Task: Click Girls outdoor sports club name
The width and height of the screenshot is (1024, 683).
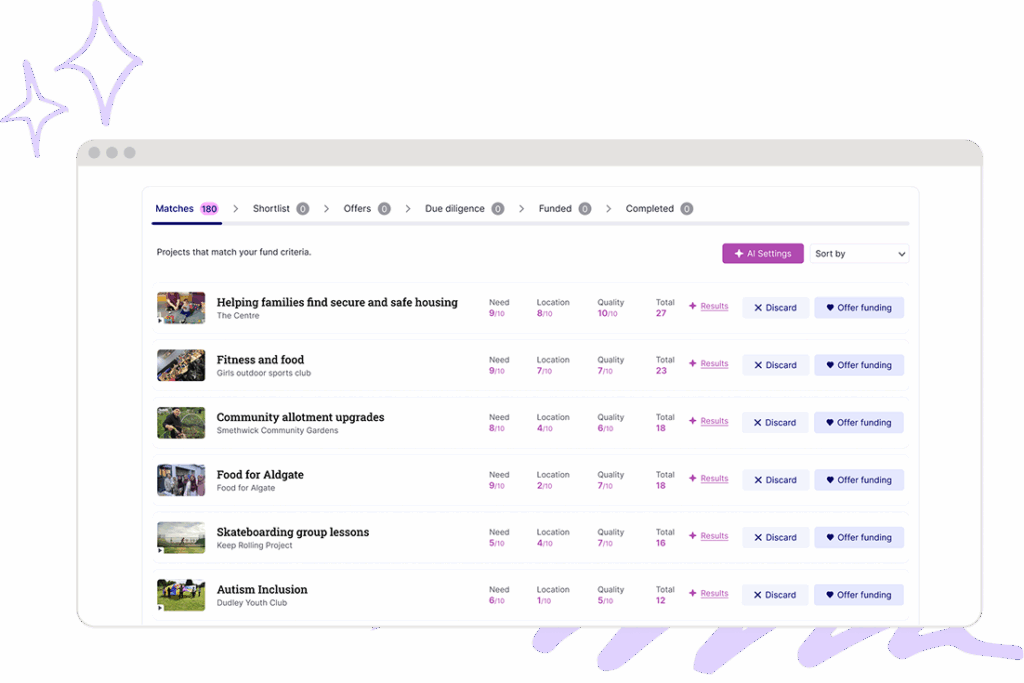Action: 264,373
